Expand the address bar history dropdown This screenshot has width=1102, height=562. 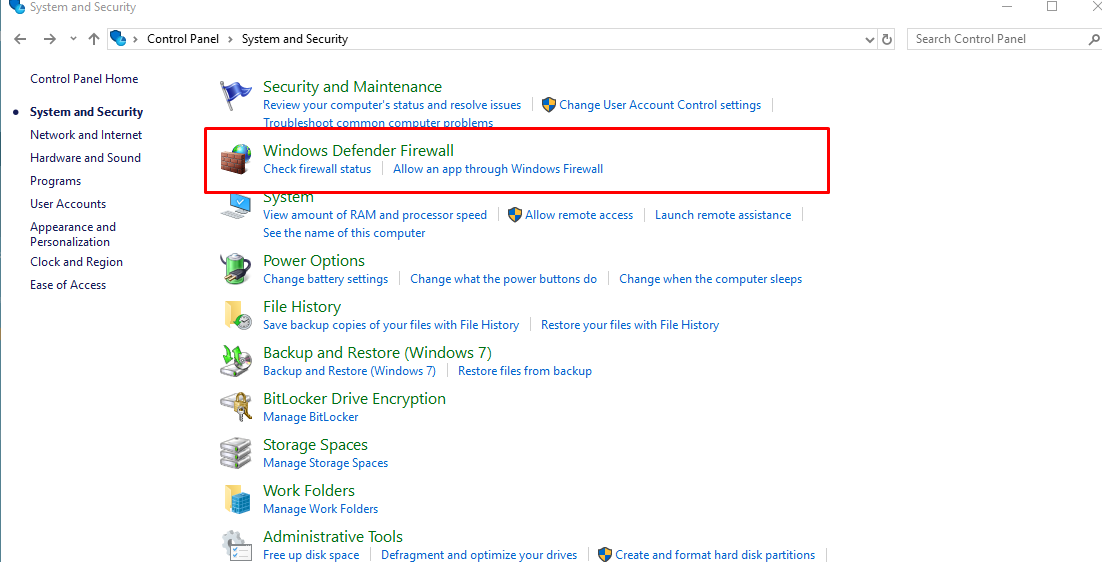870,40
